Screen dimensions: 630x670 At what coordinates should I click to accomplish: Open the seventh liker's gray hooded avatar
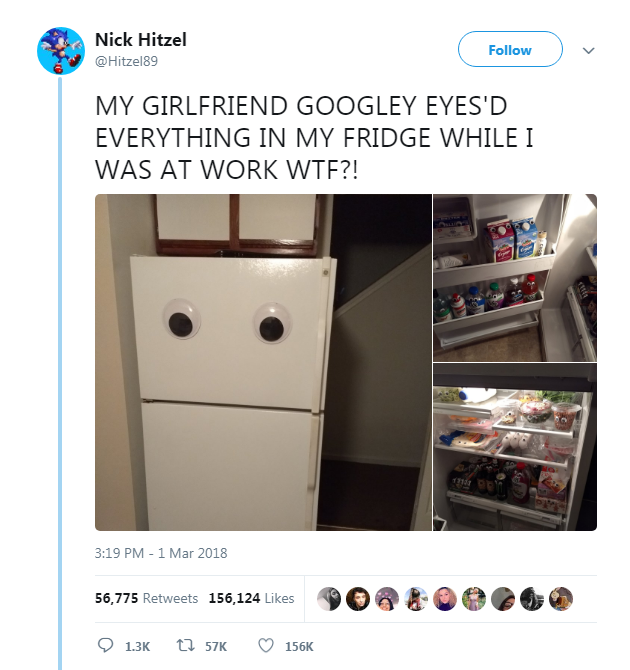tap(503, 599)
